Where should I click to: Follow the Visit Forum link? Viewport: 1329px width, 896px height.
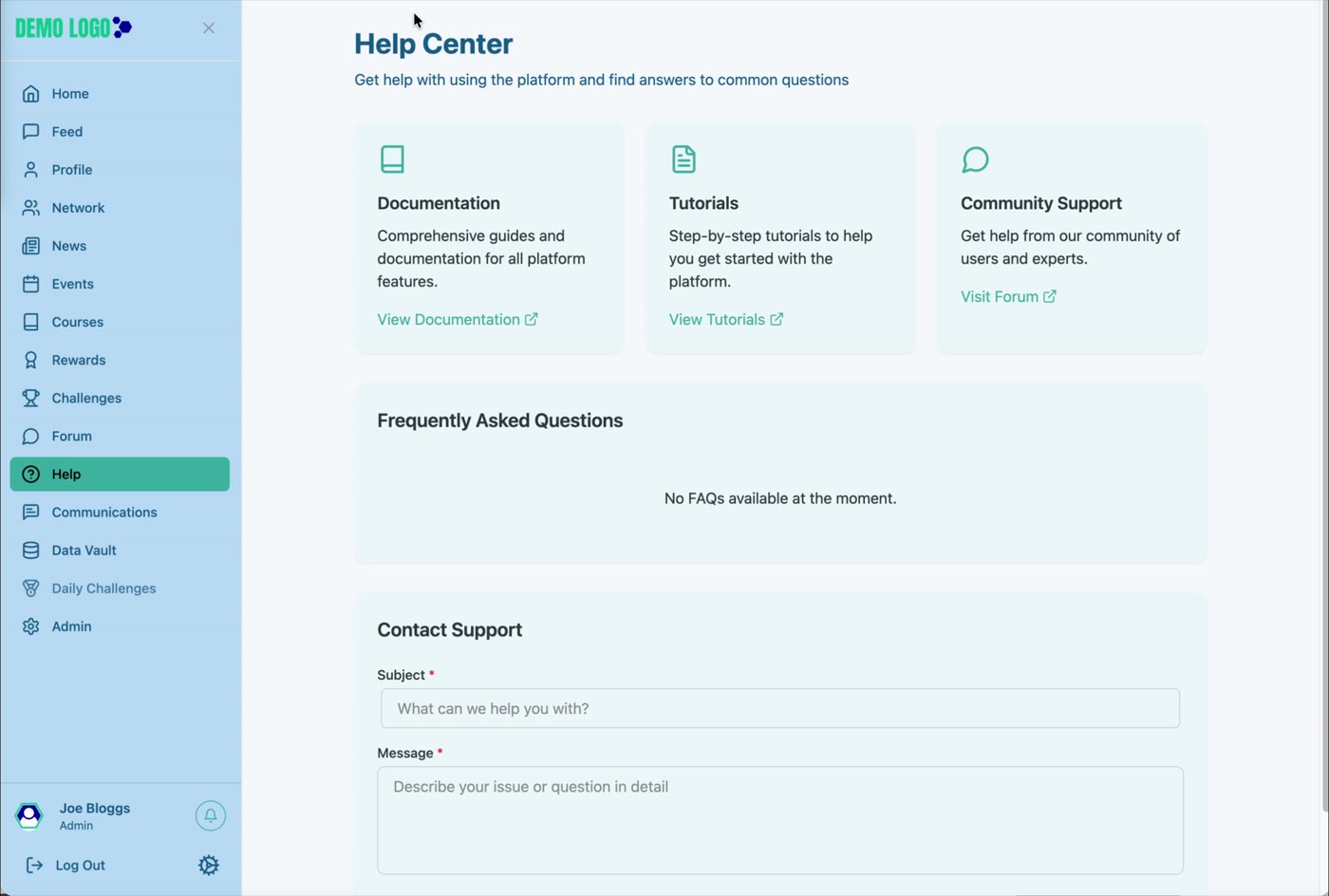pos(1008,296)
